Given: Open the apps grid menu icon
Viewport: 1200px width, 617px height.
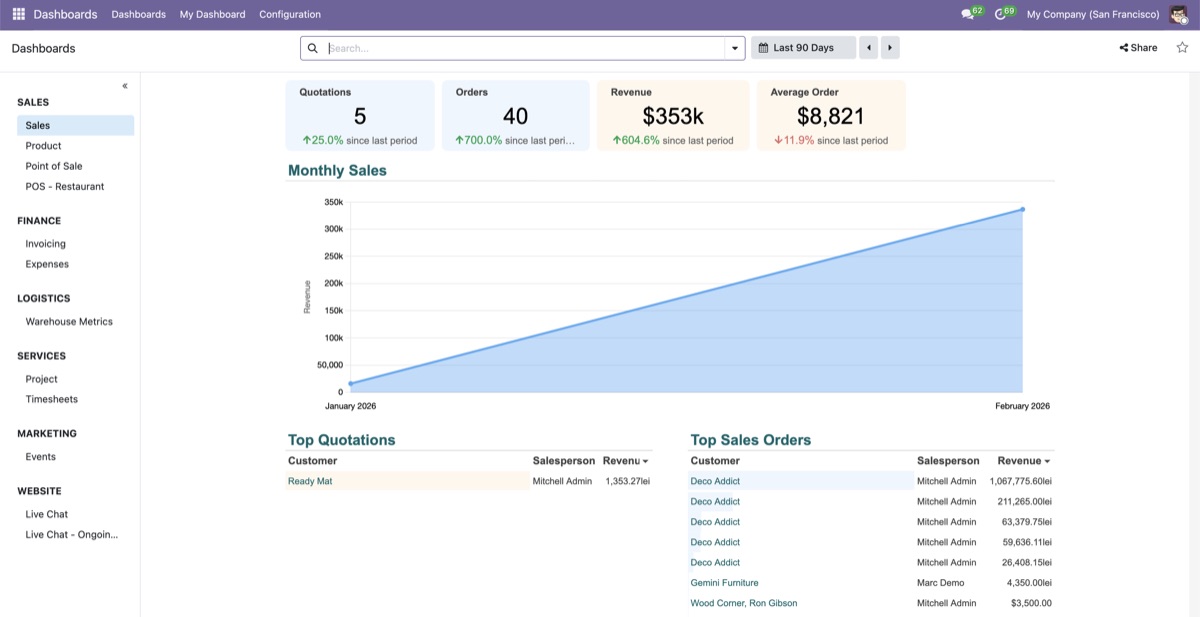Looking at the screenshot, I should click(19, 14).
